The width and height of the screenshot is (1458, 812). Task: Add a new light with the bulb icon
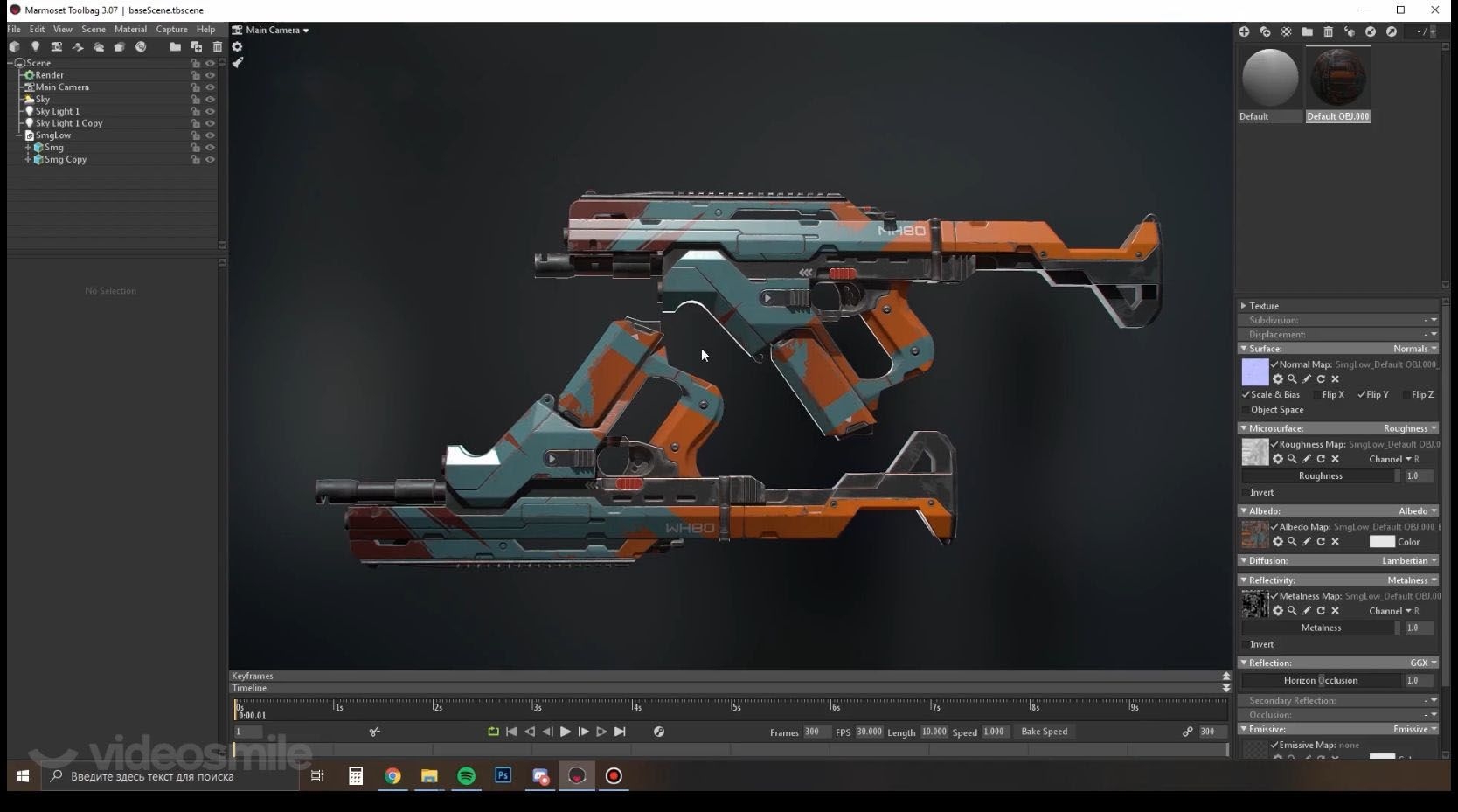(35, 46)
